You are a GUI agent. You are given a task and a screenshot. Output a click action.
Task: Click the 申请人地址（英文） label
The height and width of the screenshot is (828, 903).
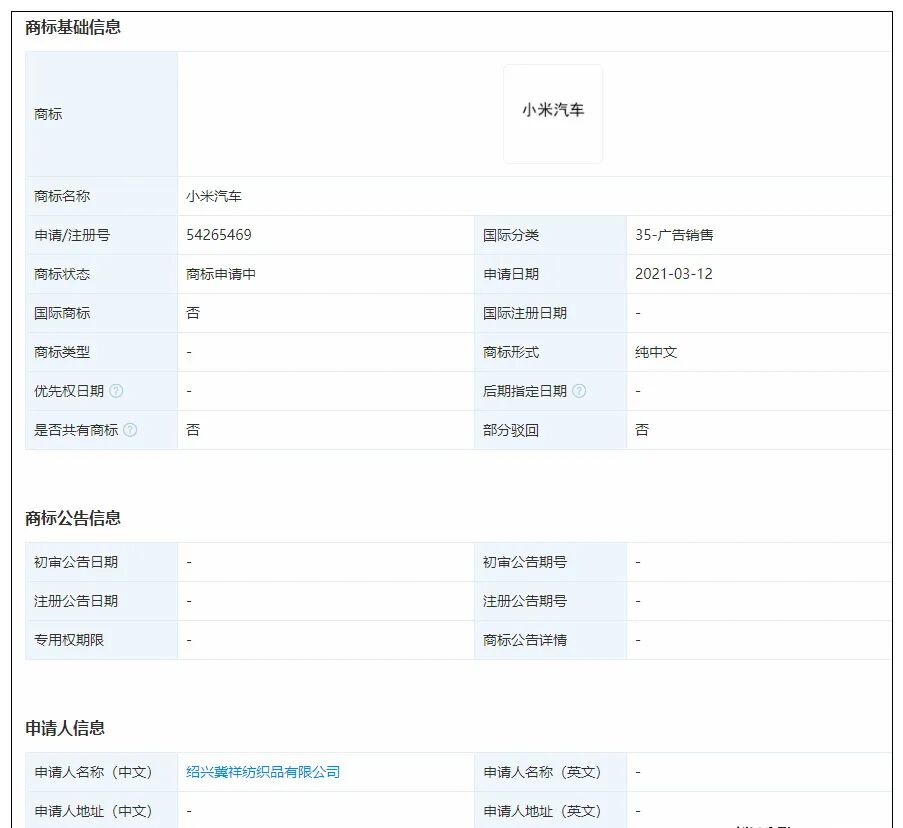click(542, 811)
